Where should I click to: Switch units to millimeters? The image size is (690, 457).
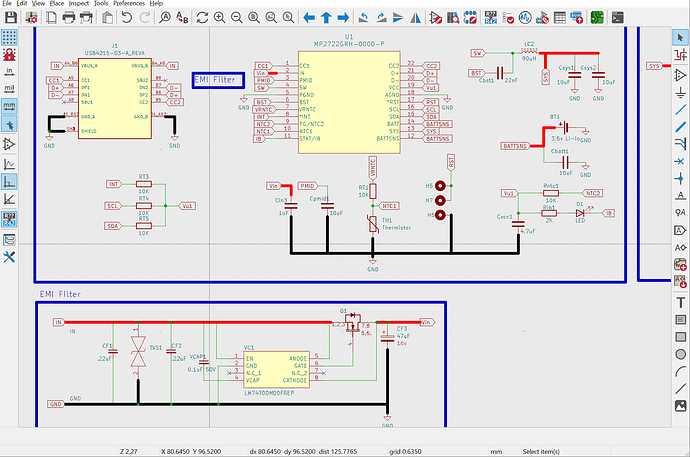[9, 104]
